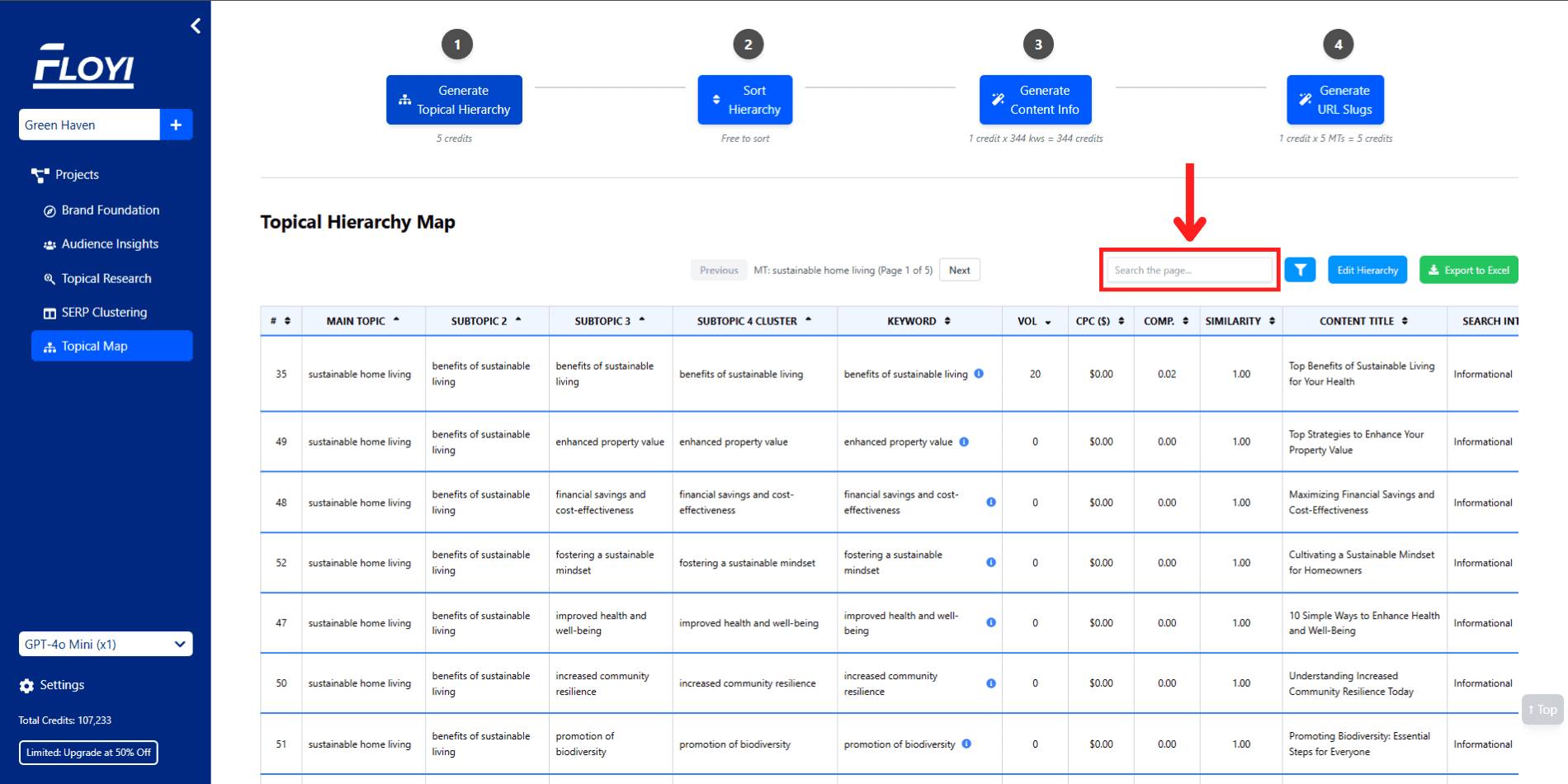Click Generate Content Info button
Image resolution: width=1568 pixels, height=784 pixels.
[1036, 100]
